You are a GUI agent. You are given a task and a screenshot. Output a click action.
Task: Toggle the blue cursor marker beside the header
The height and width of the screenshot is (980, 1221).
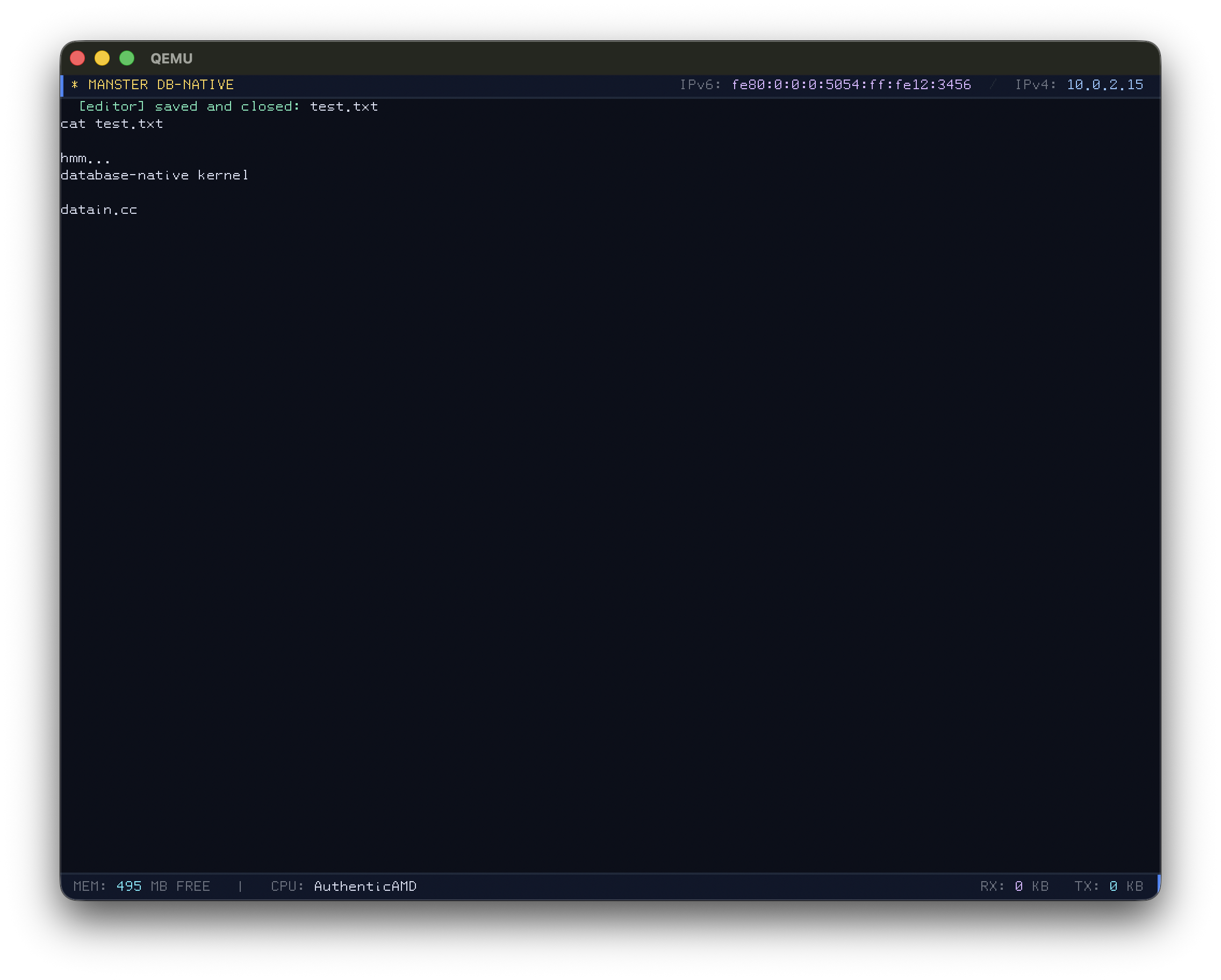tap(63, 85)
